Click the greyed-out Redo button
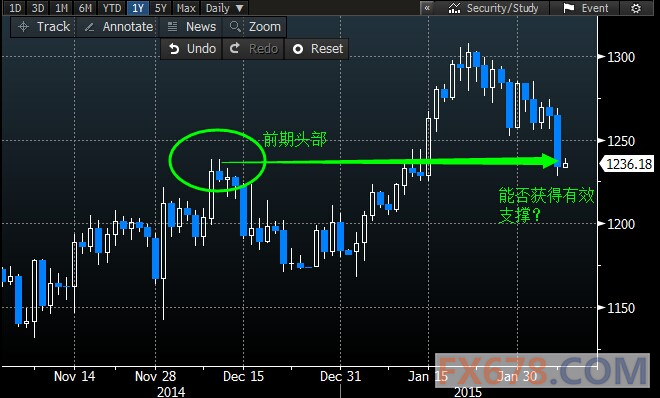660x398 pixels. tap(254, 49)
